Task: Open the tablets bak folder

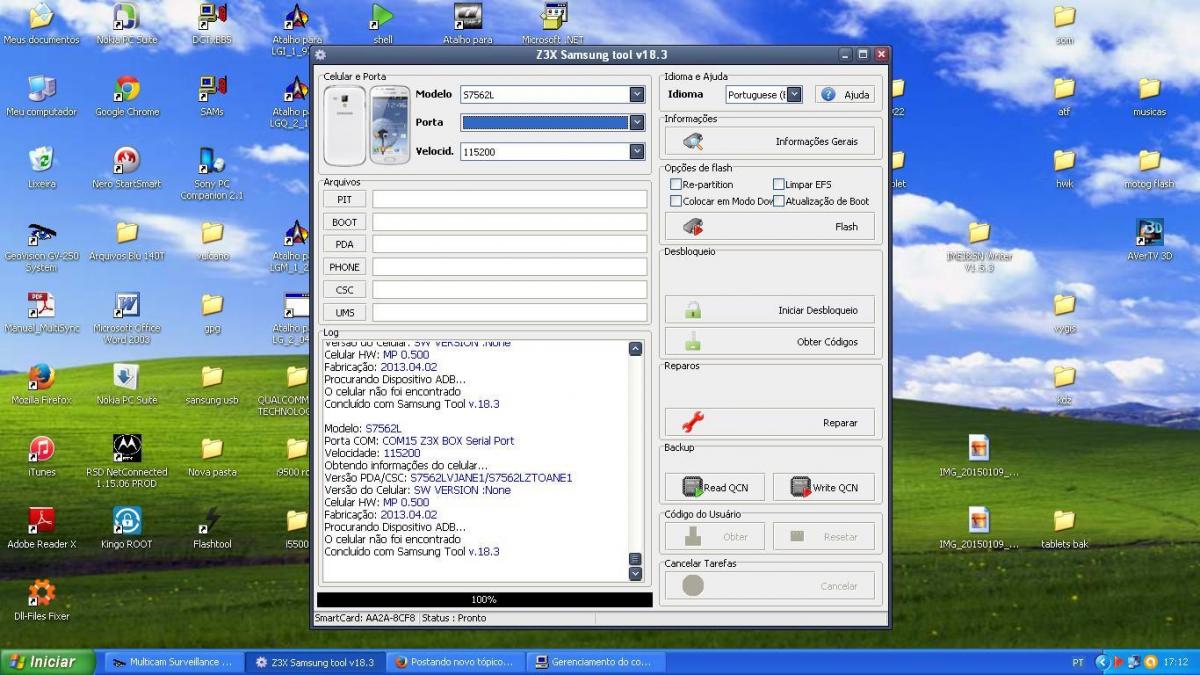Action: coord(1064,528)
